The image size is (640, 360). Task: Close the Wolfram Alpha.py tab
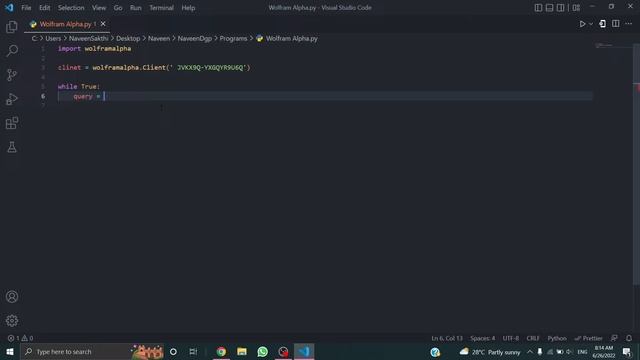tap(103, 24)
